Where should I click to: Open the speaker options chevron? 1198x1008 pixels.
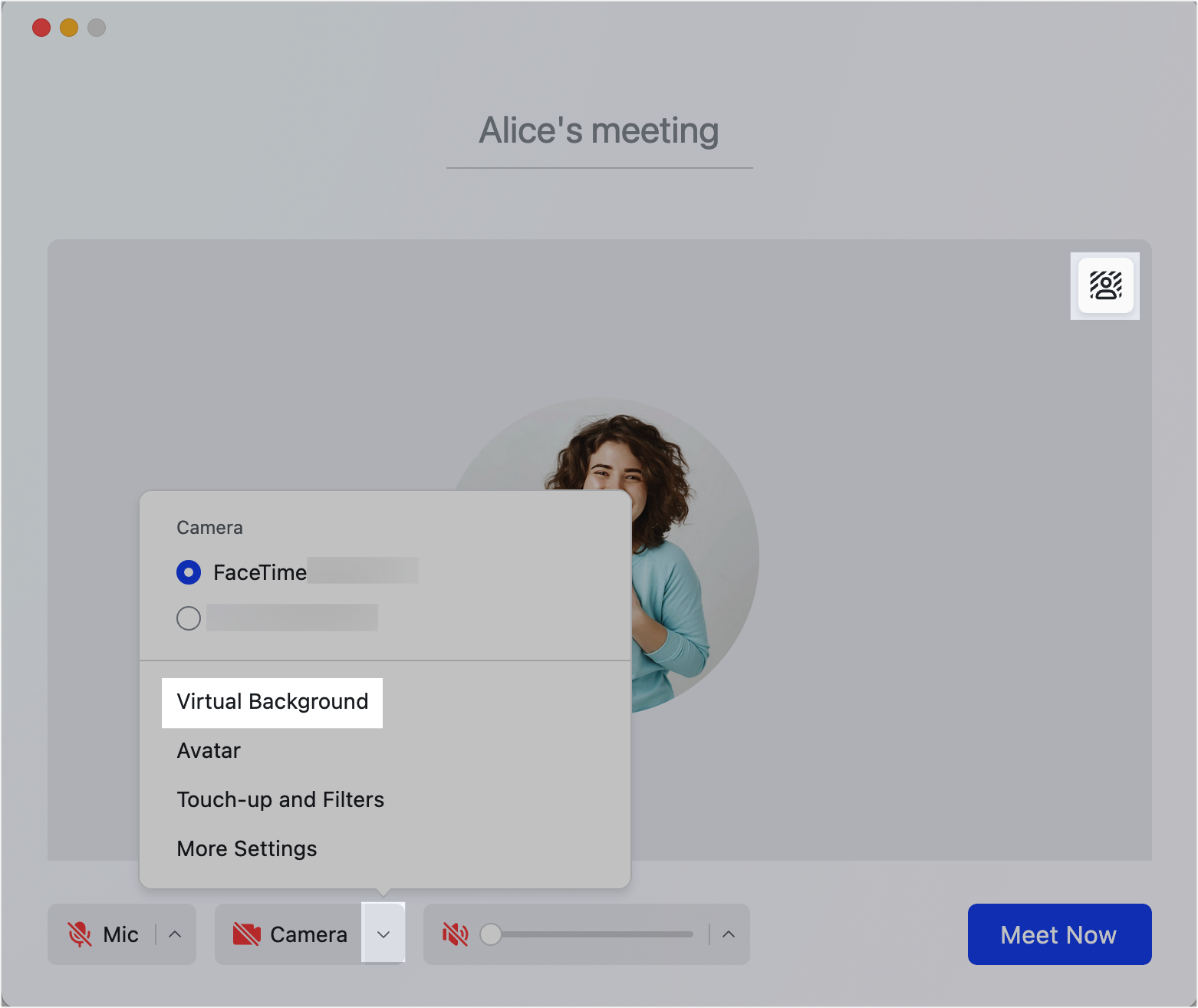729,934
